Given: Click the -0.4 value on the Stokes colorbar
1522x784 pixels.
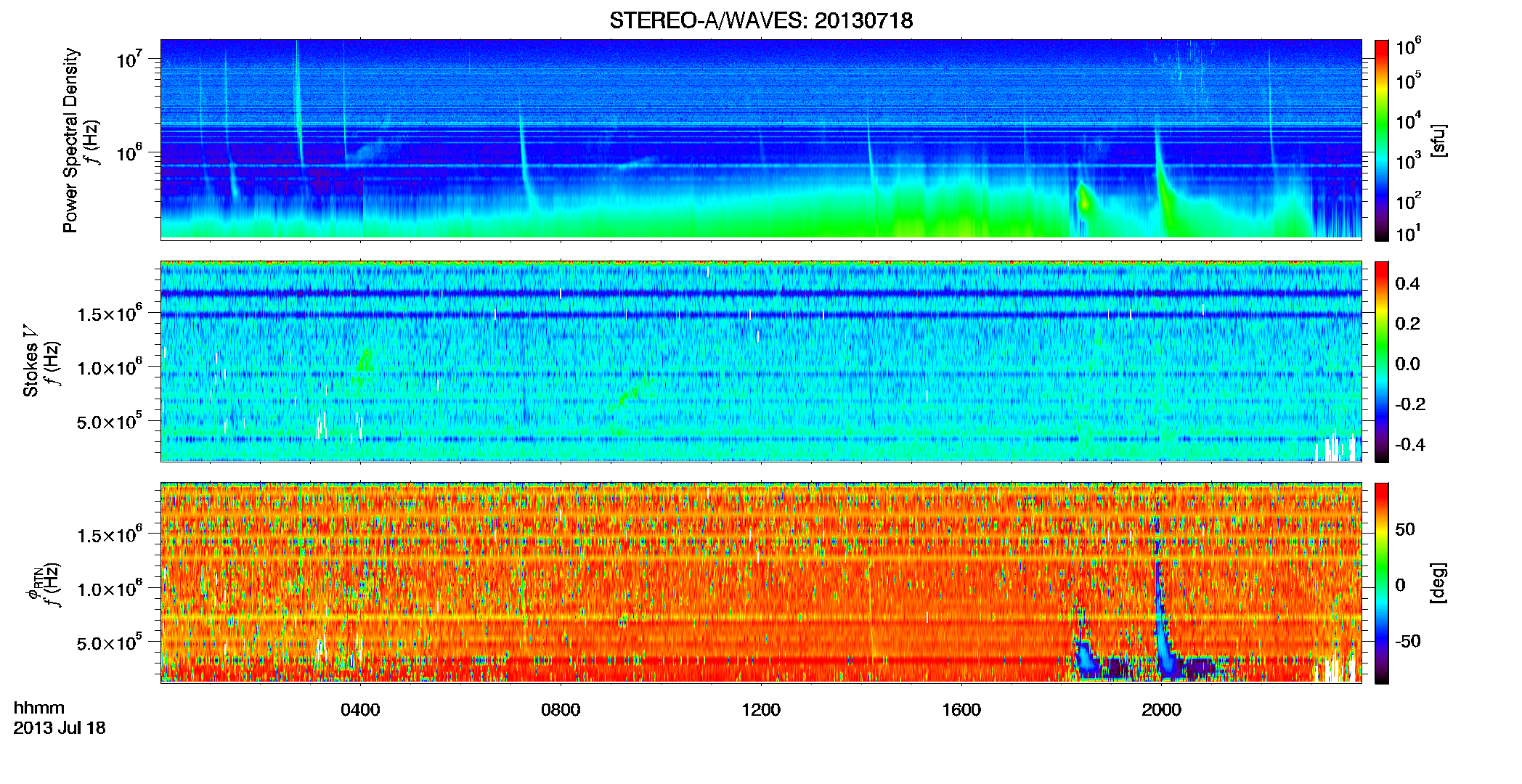Looking at the screenshot, I should pos(1410,444).
